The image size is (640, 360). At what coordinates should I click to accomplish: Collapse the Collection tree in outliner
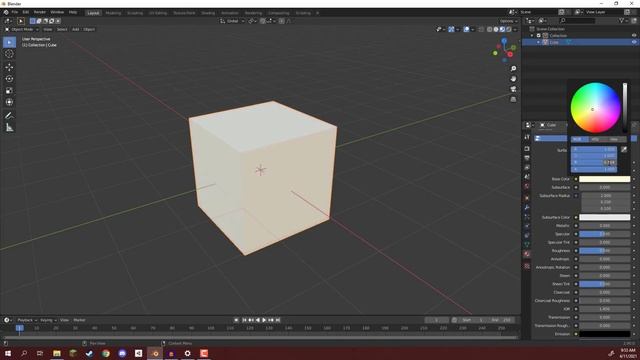pyautogui.click(x=532, y=36)
